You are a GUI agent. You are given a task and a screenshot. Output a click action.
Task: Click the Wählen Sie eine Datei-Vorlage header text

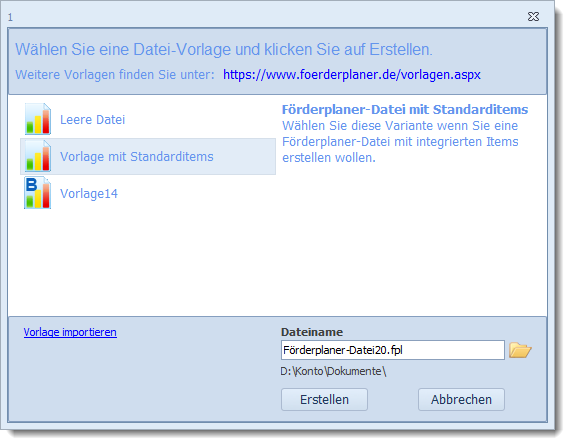click(x=224, y=49)
